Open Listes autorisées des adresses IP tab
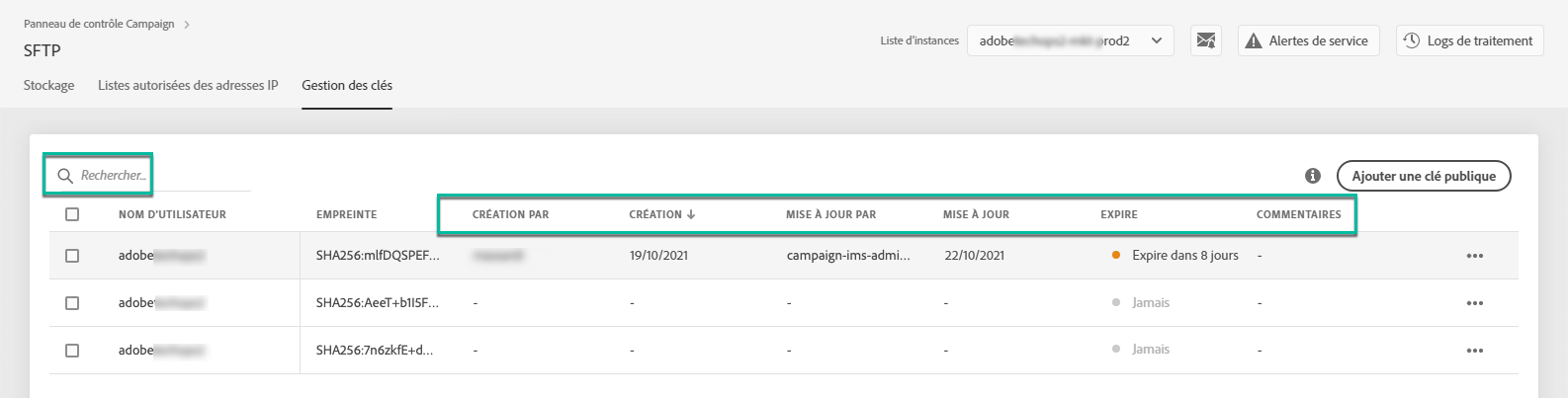This screenshot has width=1568, height=398. pyautogui.click(x=188, y=85)
